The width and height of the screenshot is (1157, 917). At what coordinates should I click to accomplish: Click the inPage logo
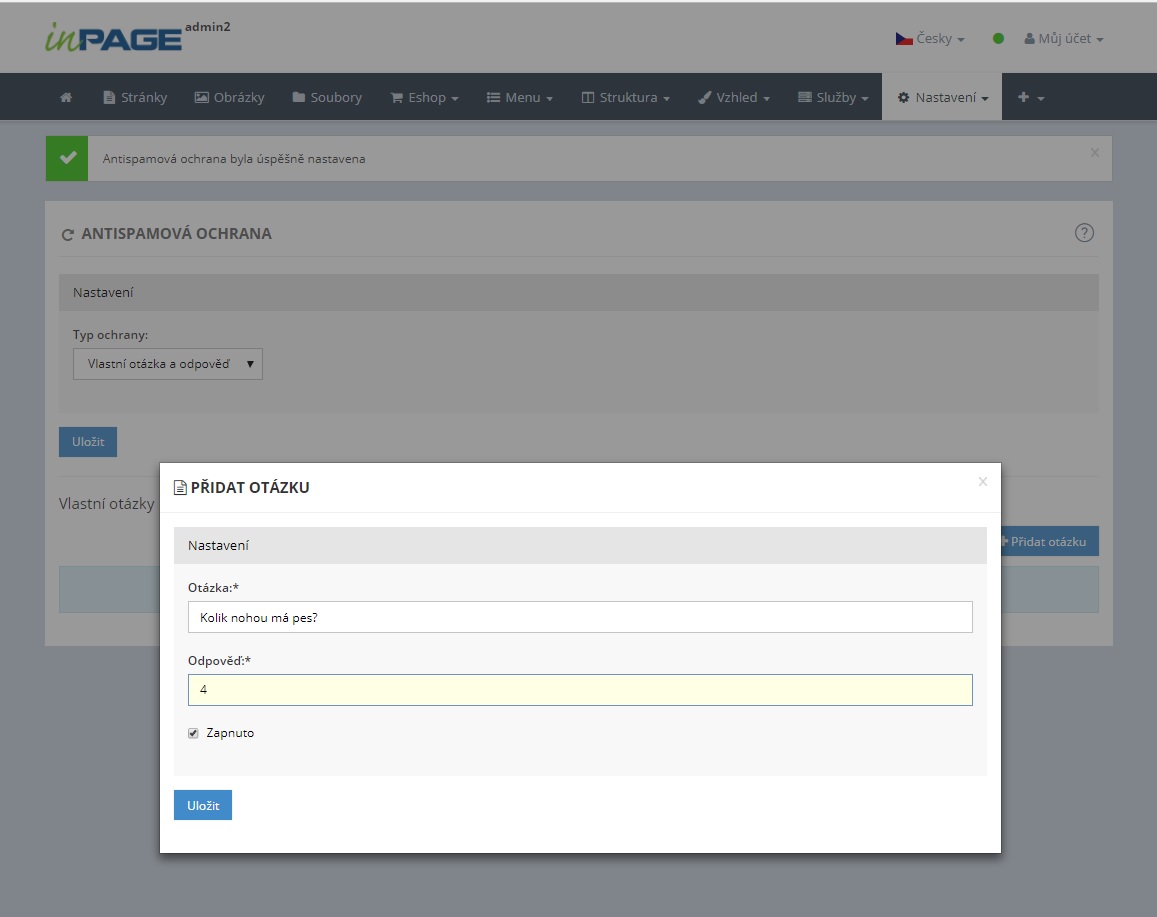click(x=113, y=38)
